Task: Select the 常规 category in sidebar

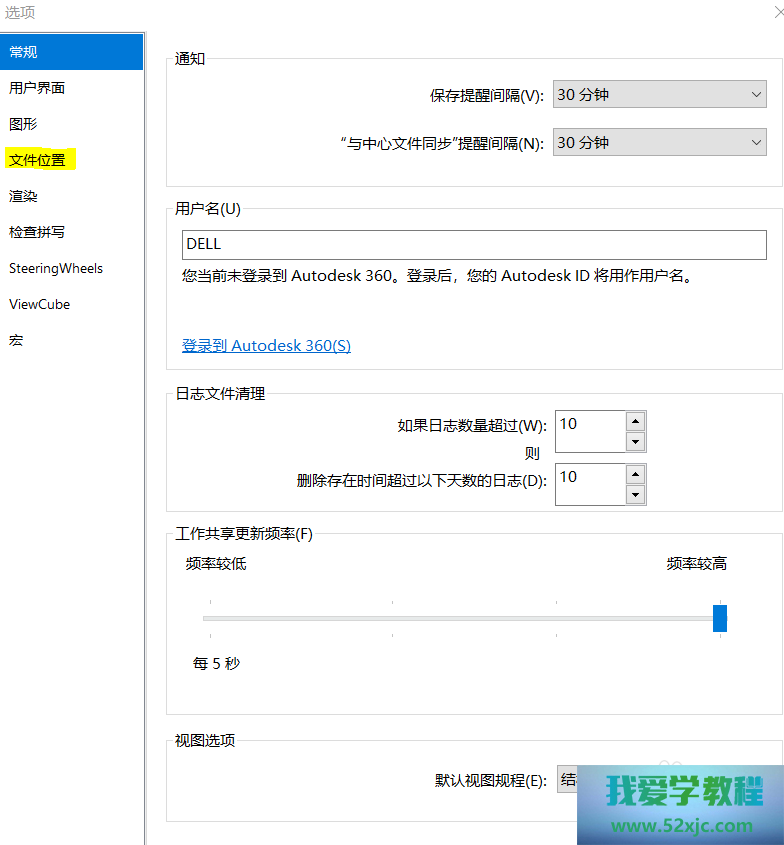Action: [70, 52]
